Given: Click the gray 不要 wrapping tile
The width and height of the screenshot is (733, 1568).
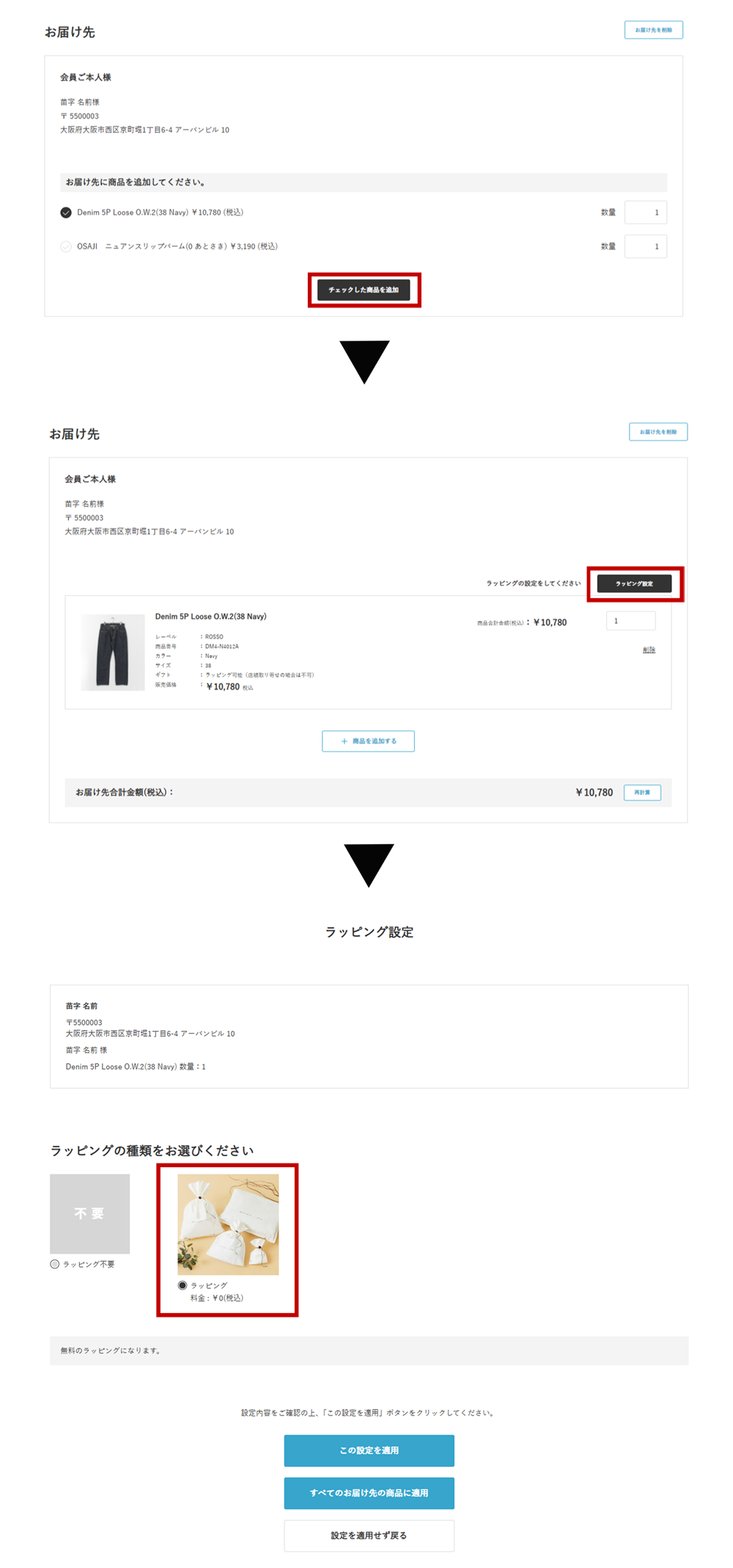Looking at the screenshot, I should [x=89, y=1213].
